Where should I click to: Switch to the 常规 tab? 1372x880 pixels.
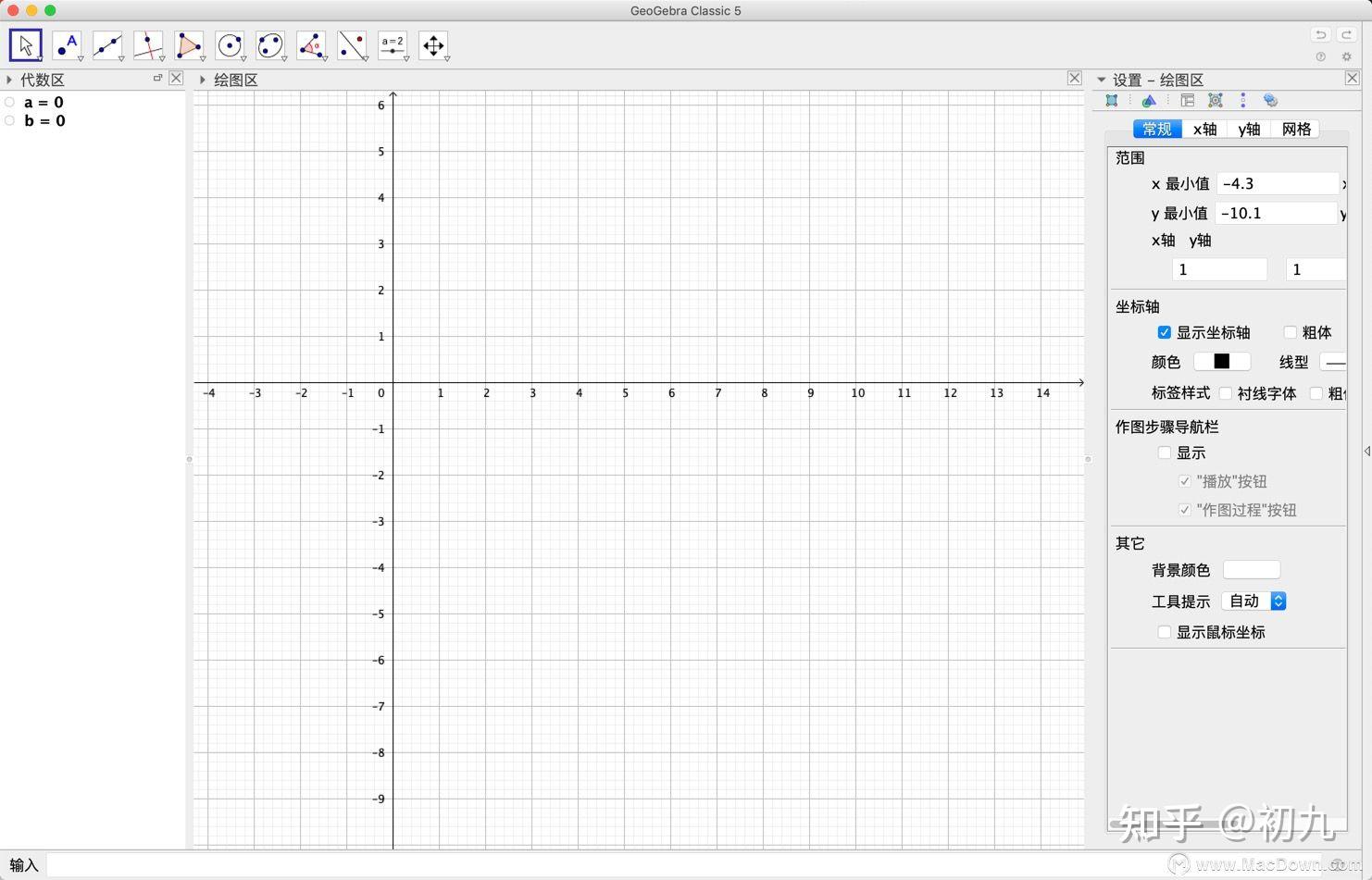click(1157, 130)
